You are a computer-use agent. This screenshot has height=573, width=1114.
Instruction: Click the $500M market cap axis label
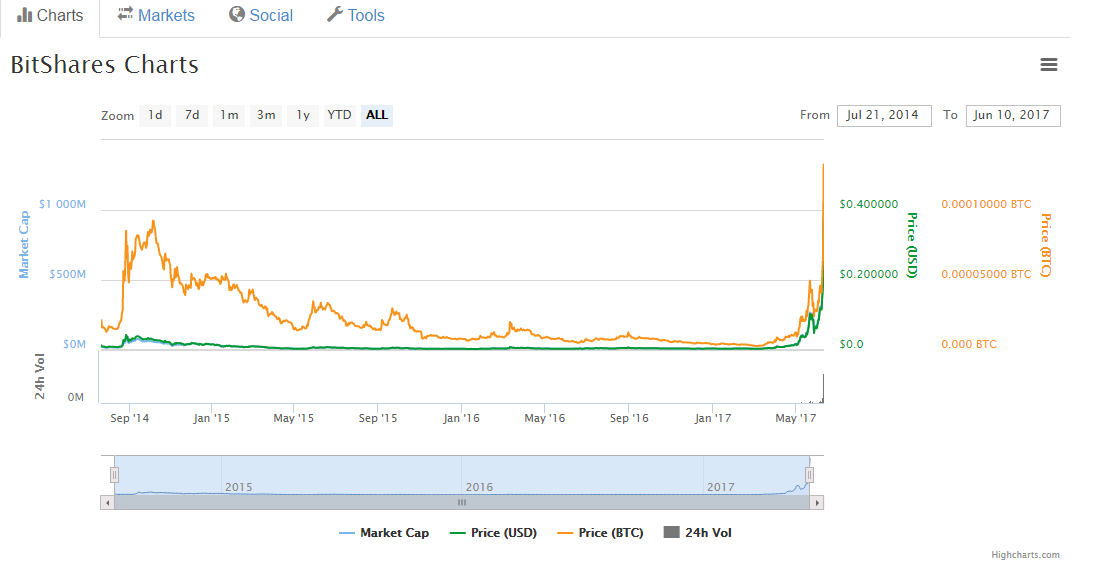pos(67,275)
